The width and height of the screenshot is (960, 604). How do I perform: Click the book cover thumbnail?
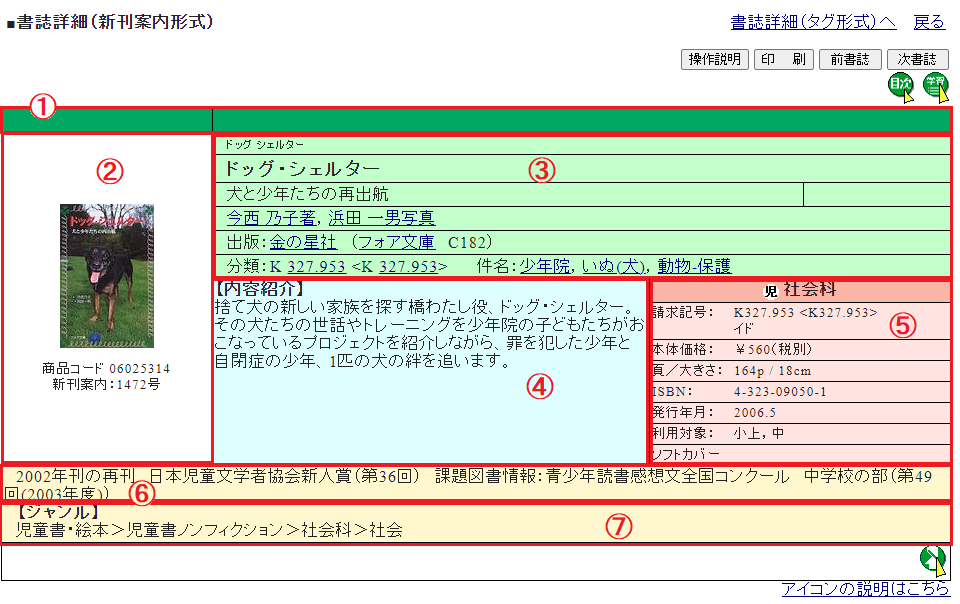[107, 276]
